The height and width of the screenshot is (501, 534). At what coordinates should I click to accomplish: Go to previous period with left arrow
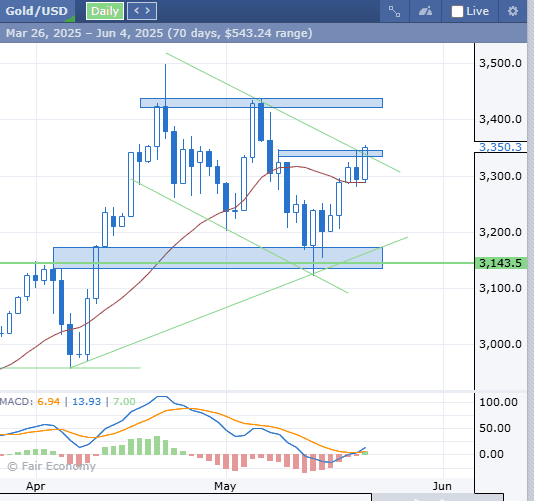pyautogui.click(x=137, y=11)
